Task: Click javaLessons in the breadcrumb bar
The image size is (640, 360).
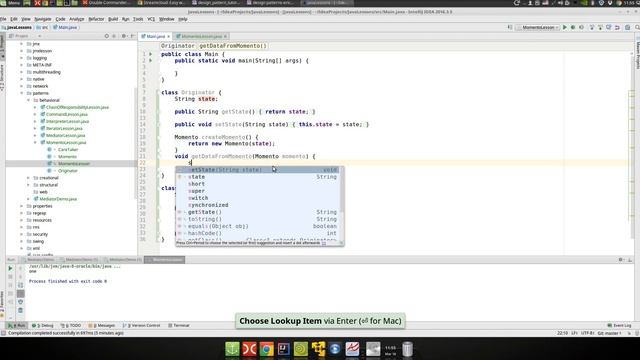Action: tap(17, 27)
